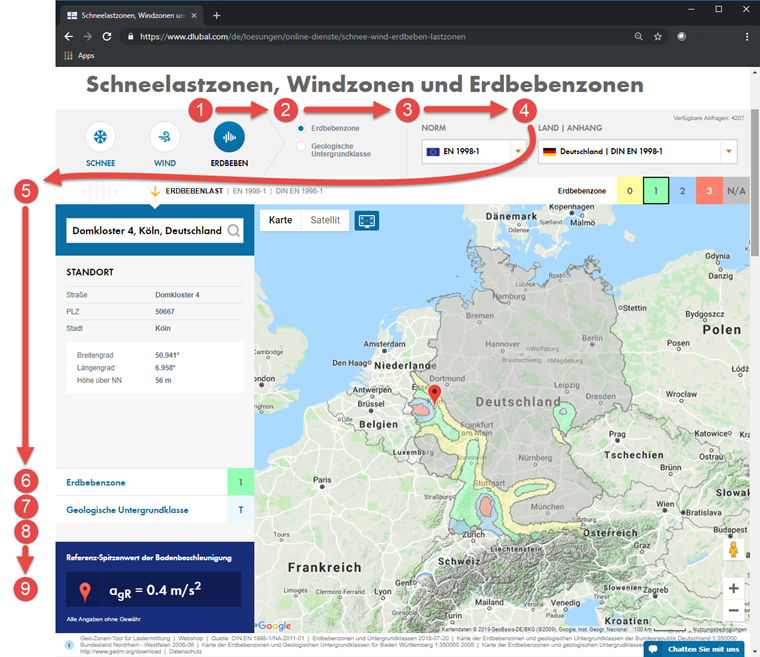Viewport: 760px width, 657px height.
Task: Click the green zone 1 legend swatch
Action: tap(656, 191)
